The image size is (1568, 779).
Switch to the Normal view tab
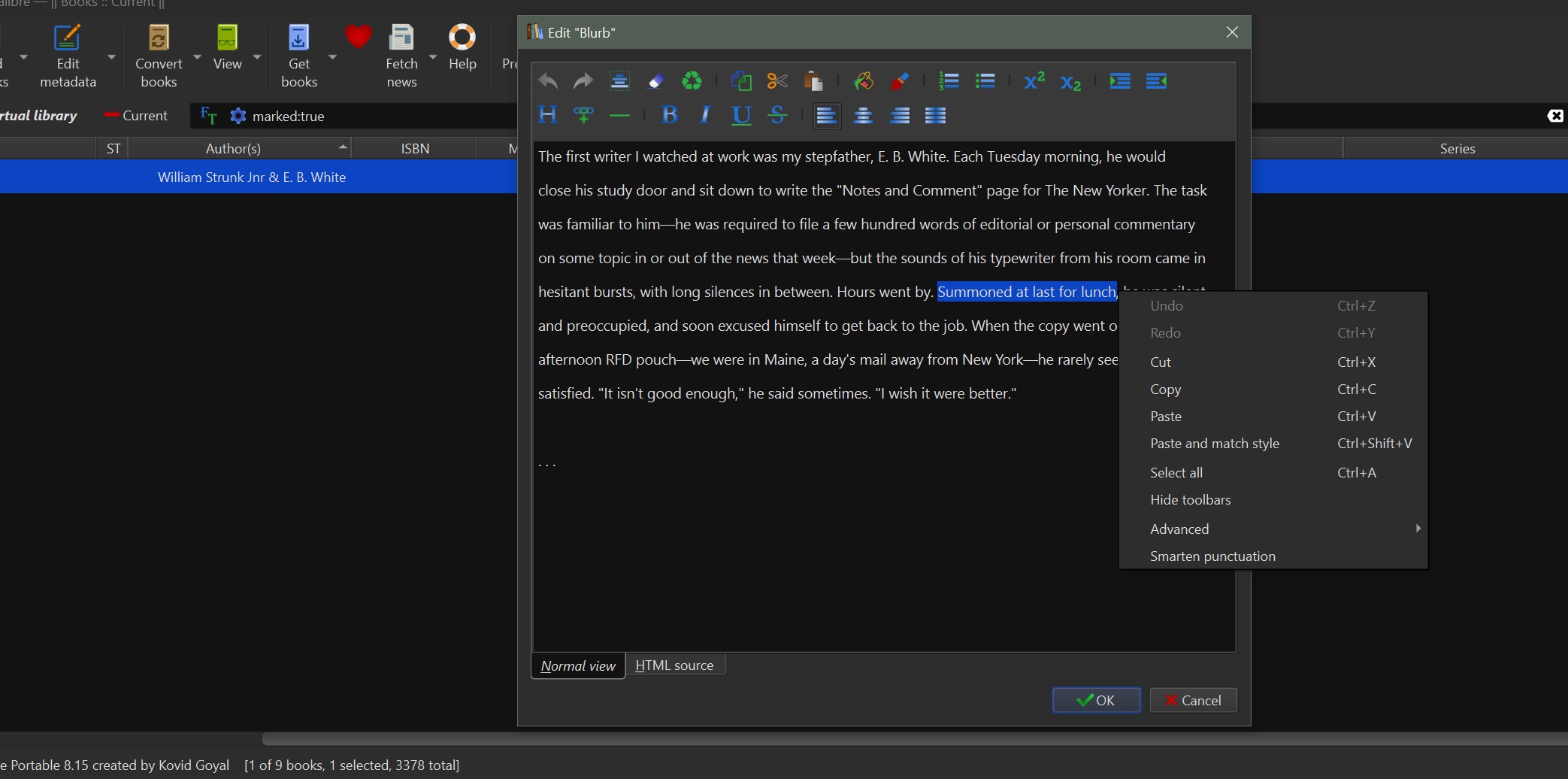(578, 666)
